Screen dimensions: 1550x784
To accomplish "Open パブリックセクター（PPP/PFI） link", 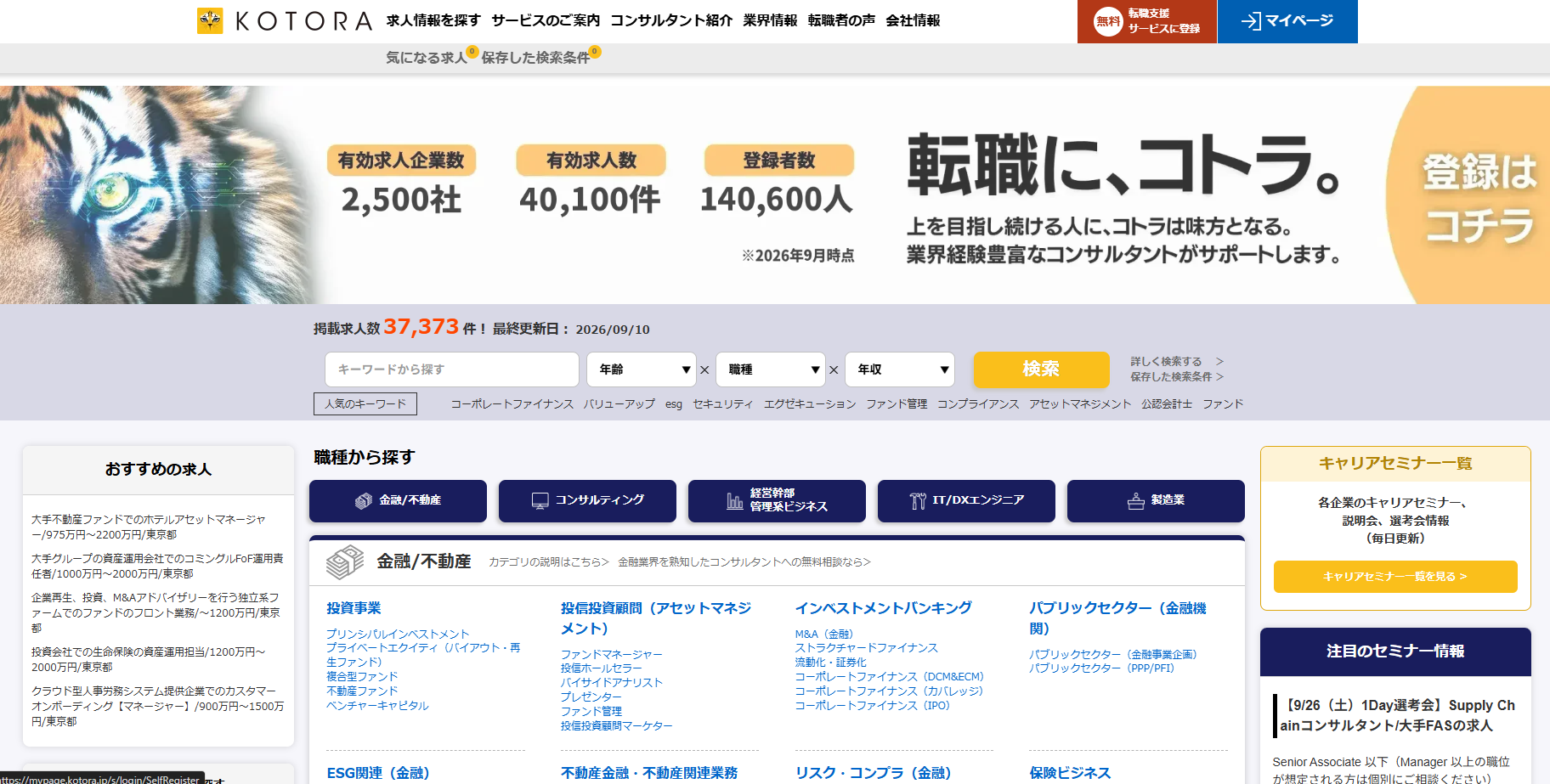I will [1102, 668].
